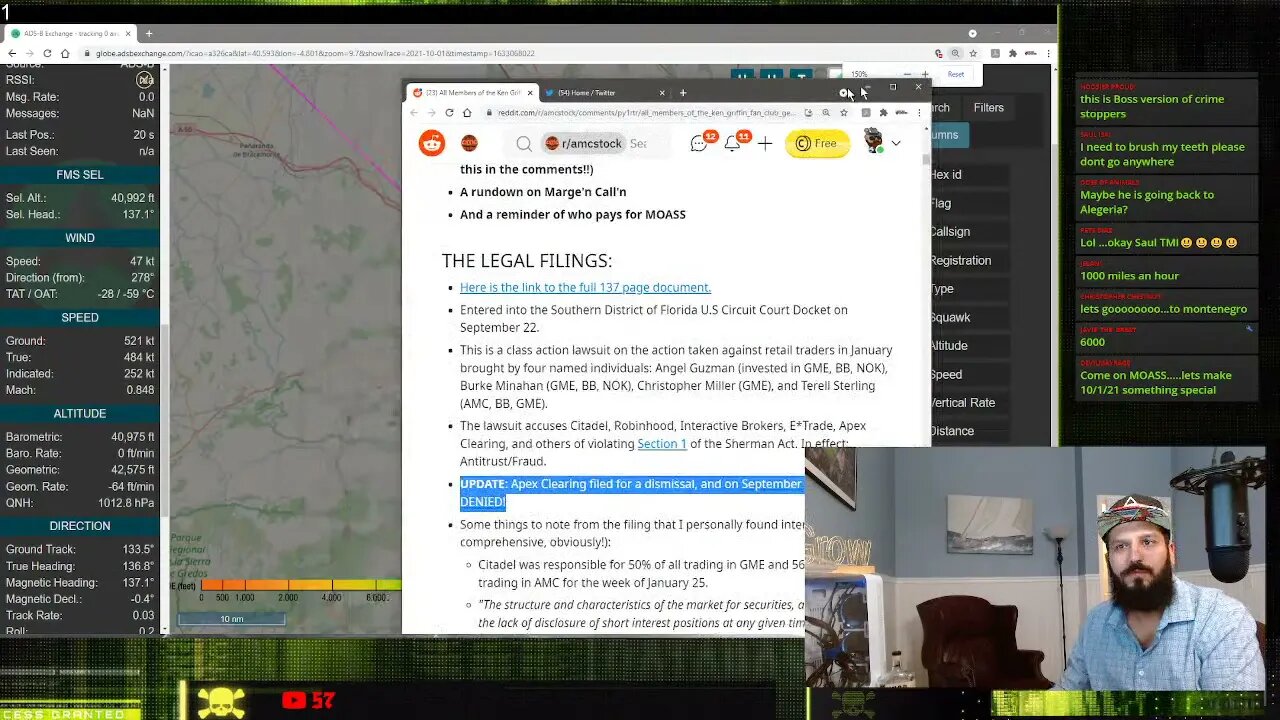The height and width of the screenshot is (720, 1280).
Task: Select the Hex id column header
Action: click(946, 174)
